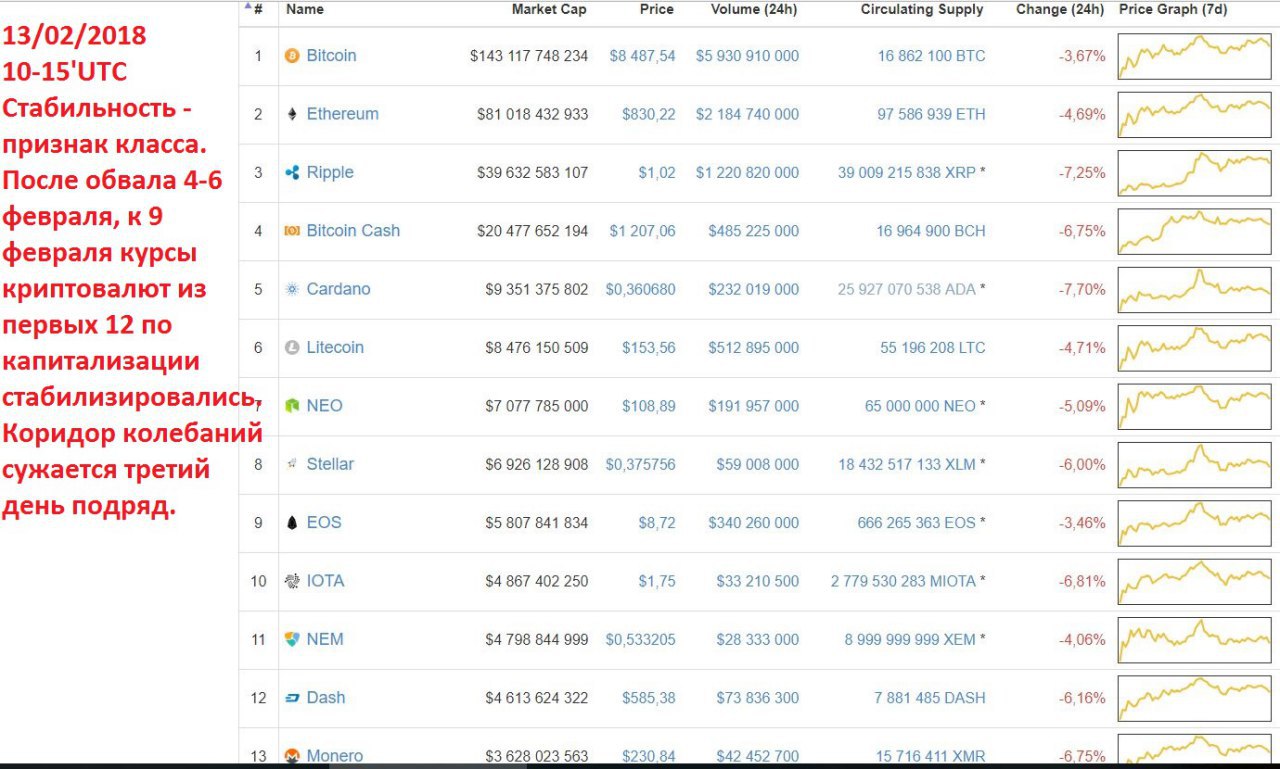Sort by rank using # header arrow

point(255,9)
